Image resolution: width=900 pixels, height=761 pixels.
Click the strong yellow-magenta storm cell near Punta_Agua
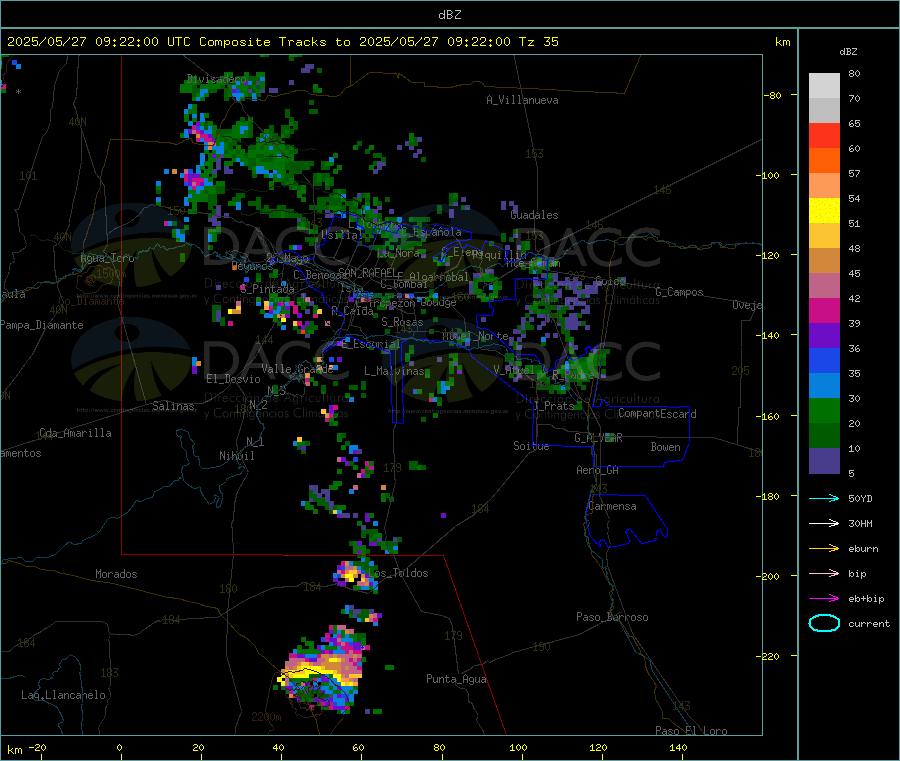pos(323,670)
